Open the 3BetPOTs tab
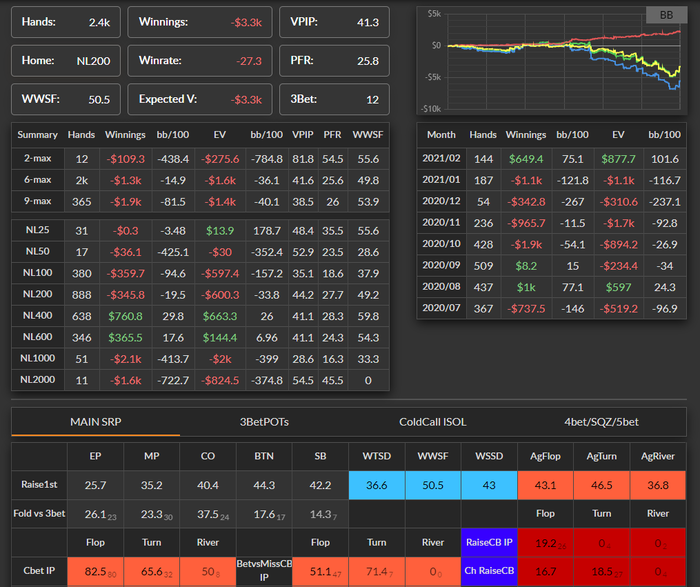 coord(264,422)
